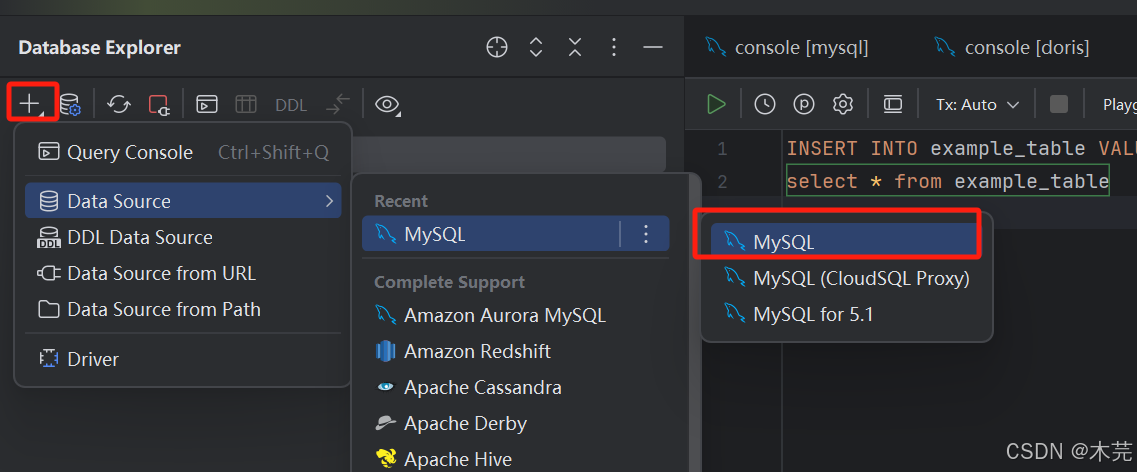Toggle in-editor results layout icon
Image resolution: width=1137 pixels, height=472 pixels.
pyautogui.click(x=893, y=104)
